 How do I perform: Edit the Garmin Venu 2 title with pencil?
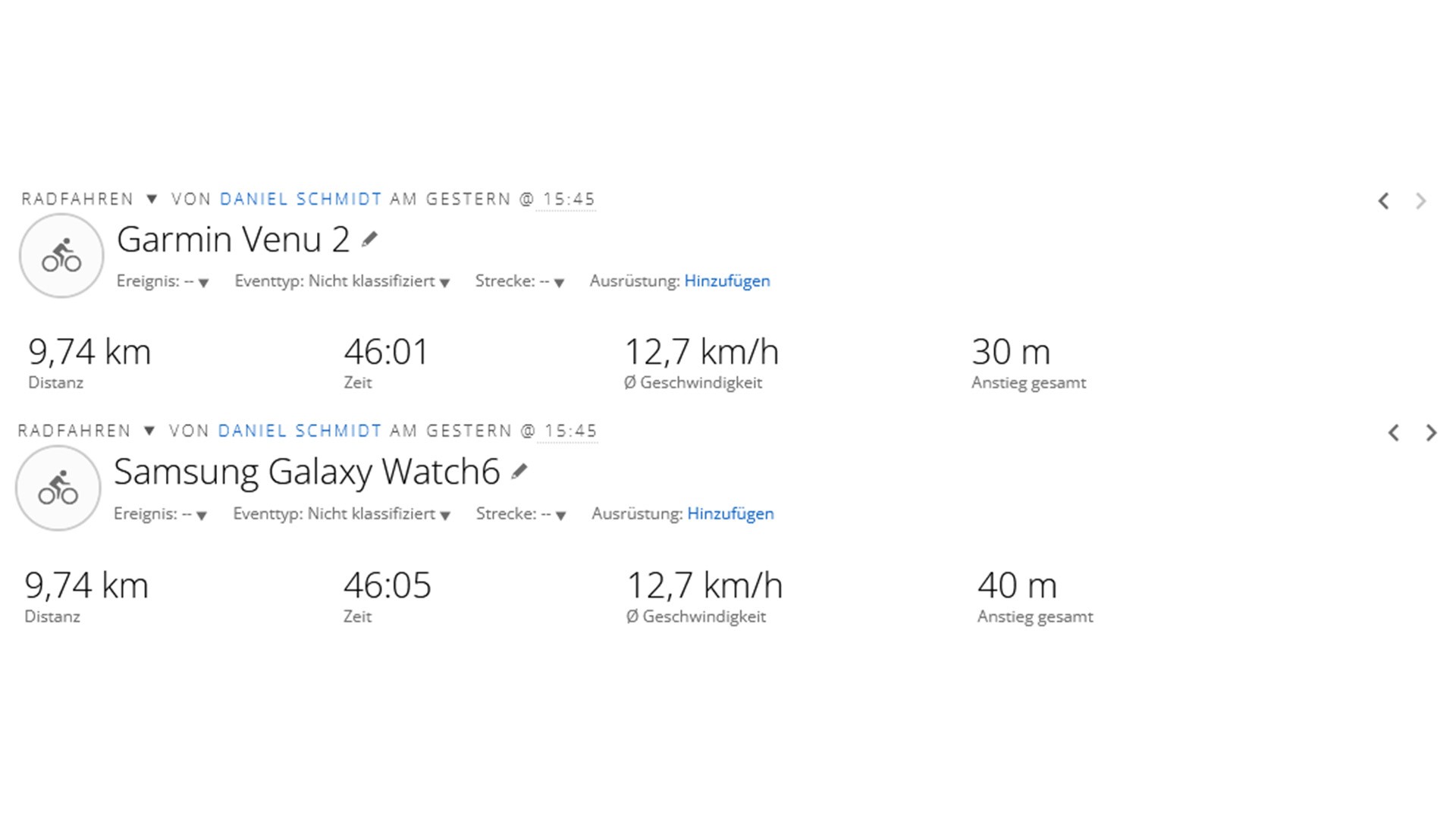(x=369, y=240)
